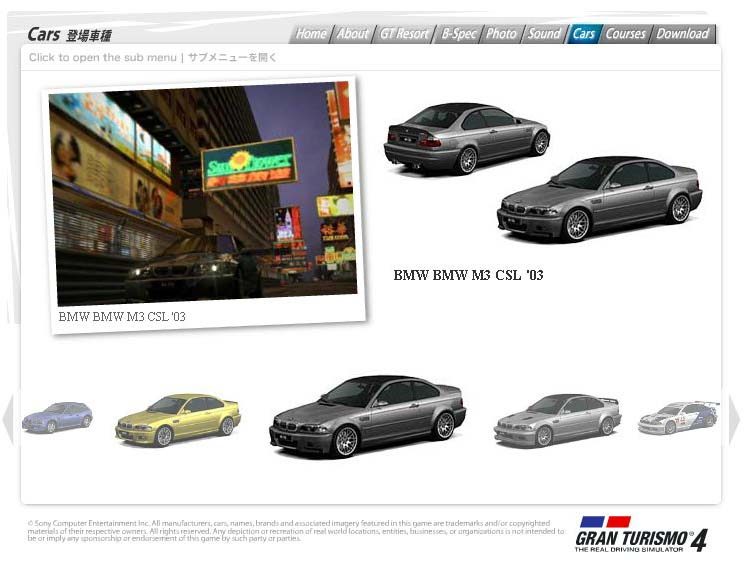Go to the B-Spec tab

(x=458, y=34)
